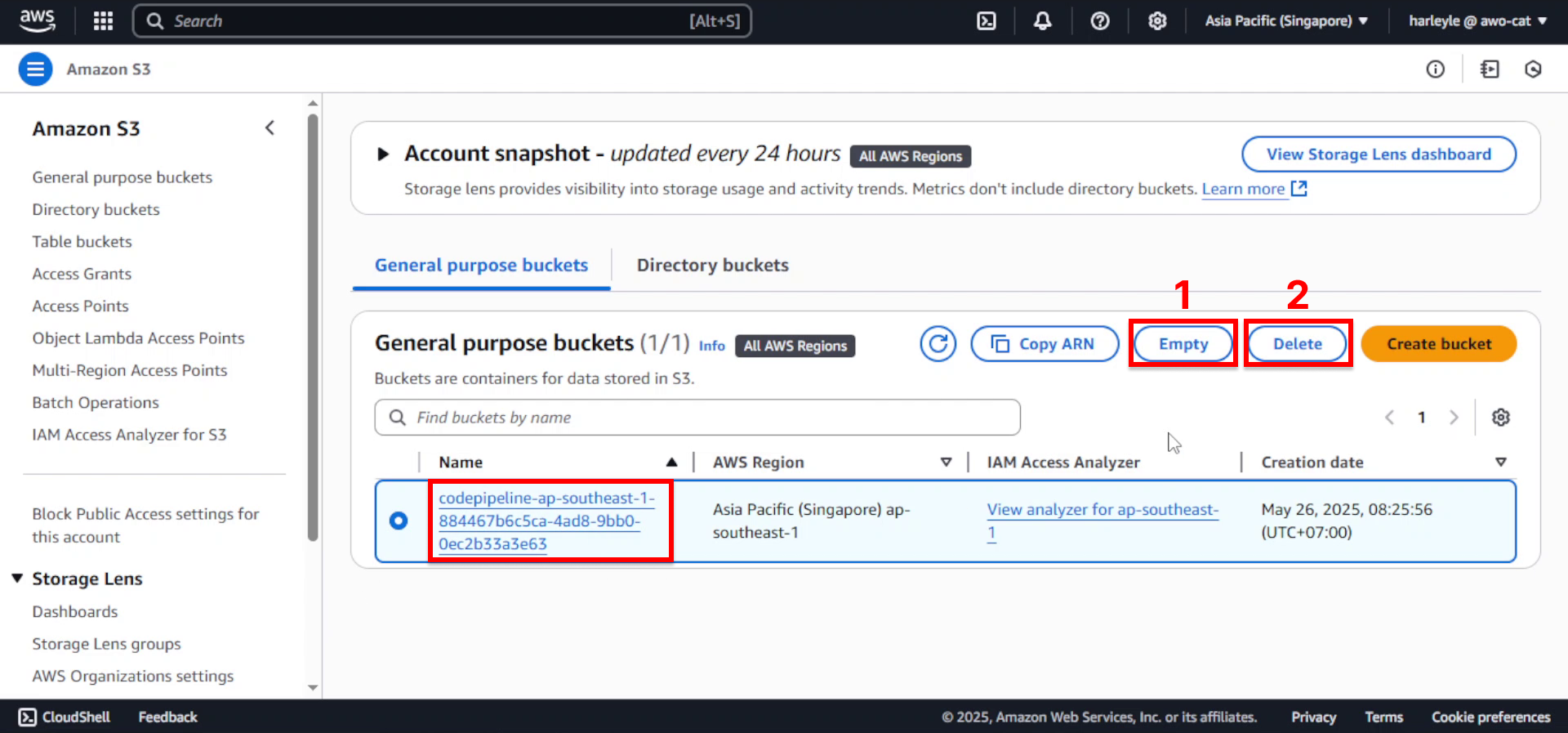
Task: Open the harleyle @ awo-cat account menu
Action: tap(1477, 21)
